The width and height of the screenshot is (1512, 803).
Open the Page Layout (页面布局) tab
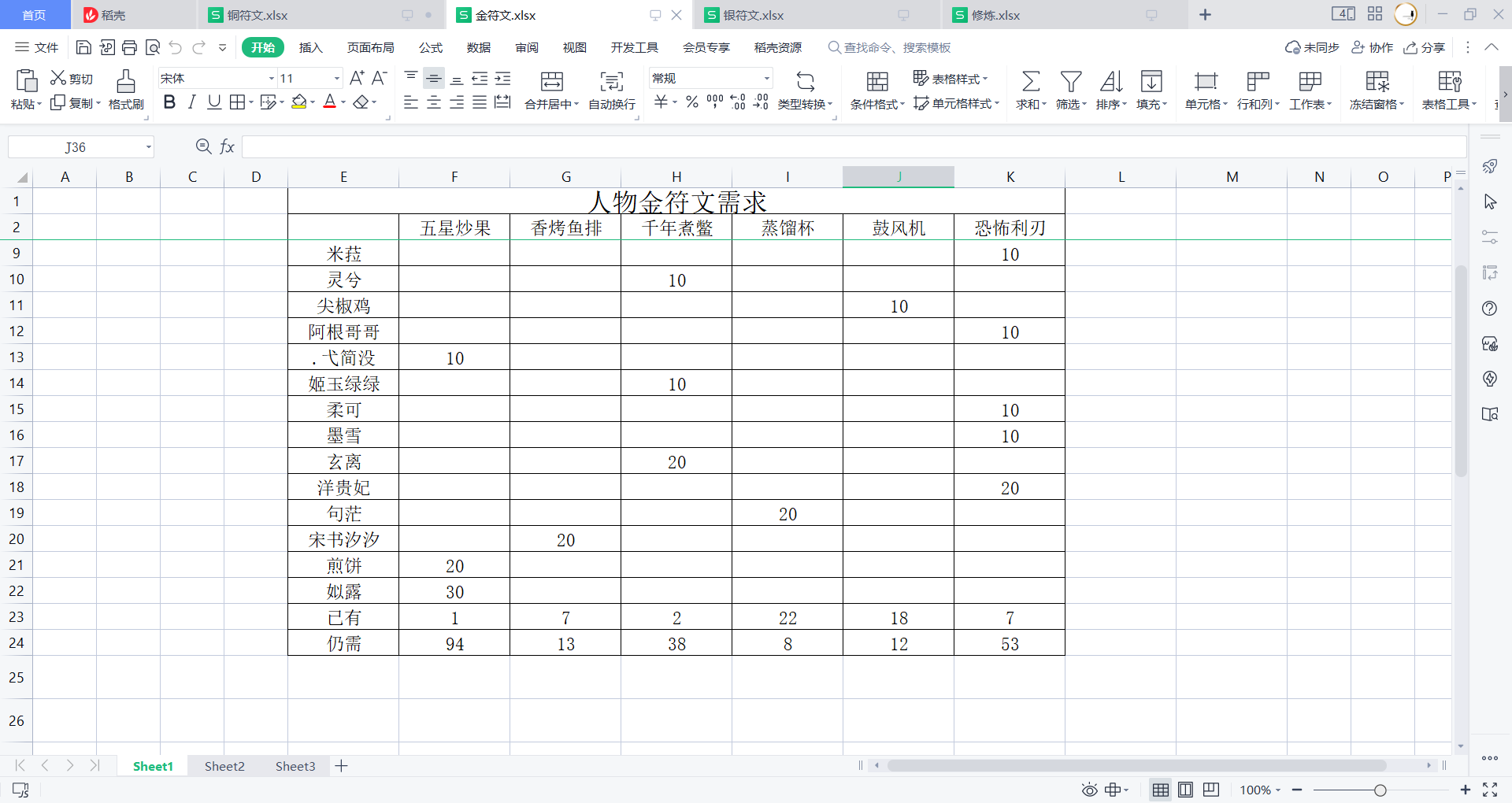[x=371, y=47]
